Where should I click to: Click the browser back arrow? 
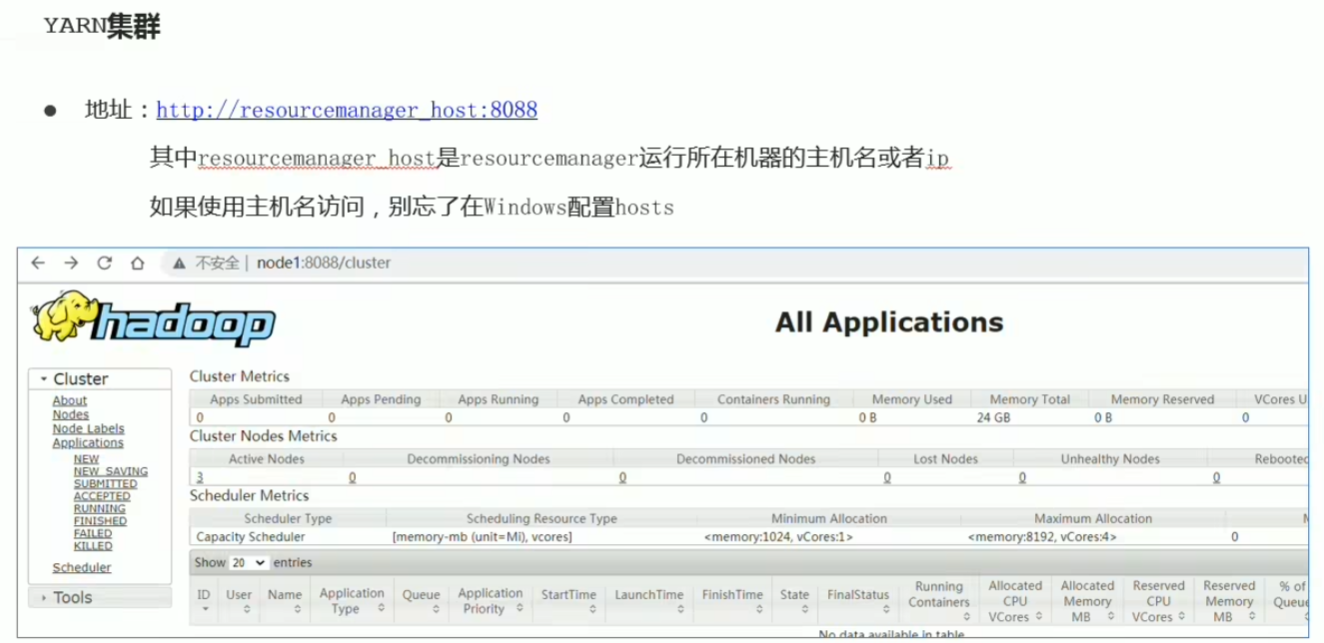tap(38, 263)
